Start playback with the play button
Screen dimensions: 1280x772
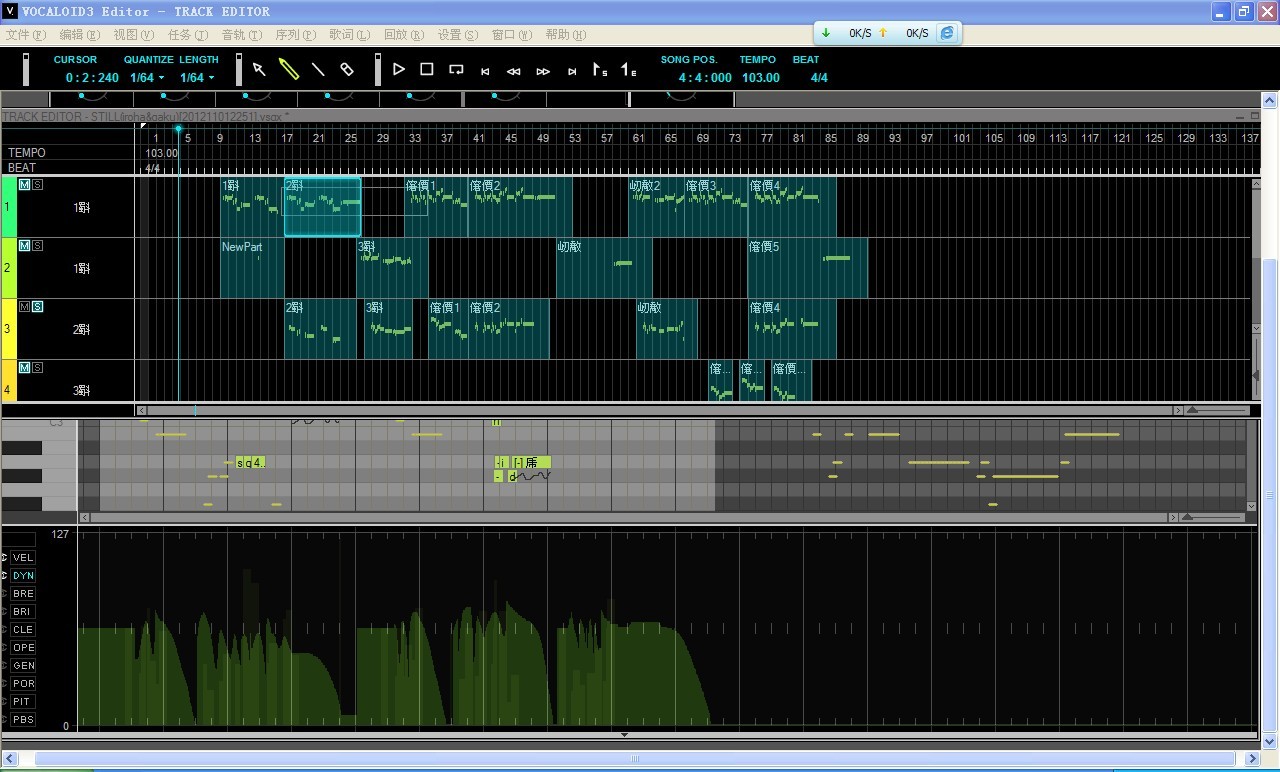pyautogui.click(x=399, y=69)
